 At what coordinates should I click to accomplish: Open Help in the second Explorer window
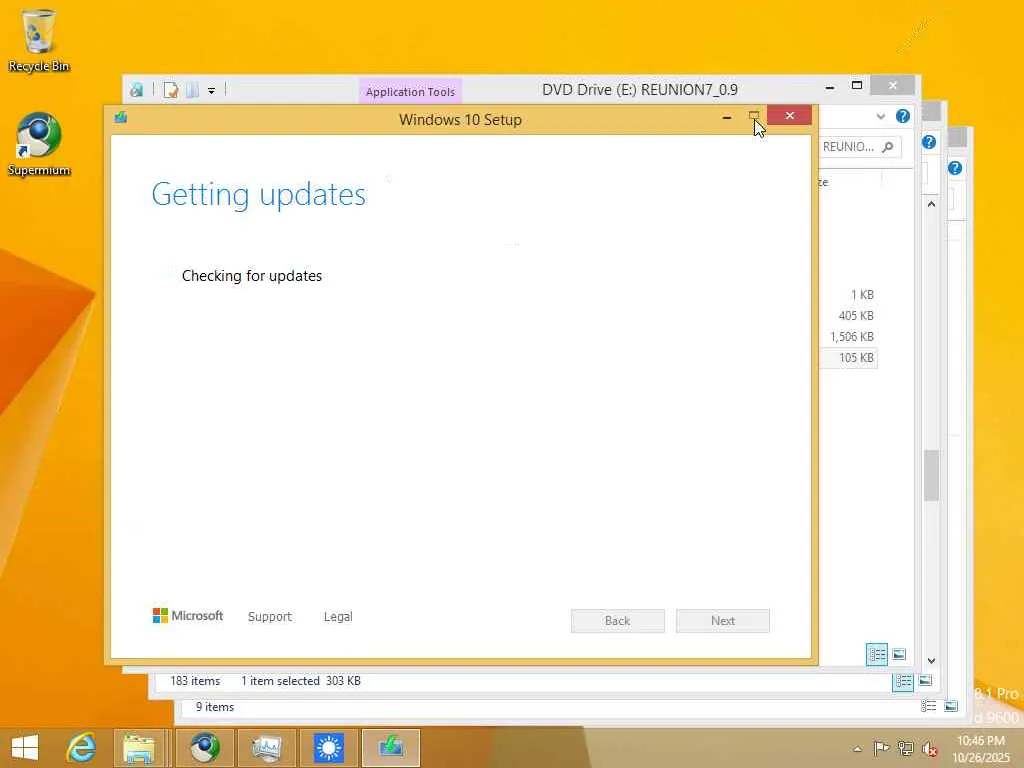(929, 142)
